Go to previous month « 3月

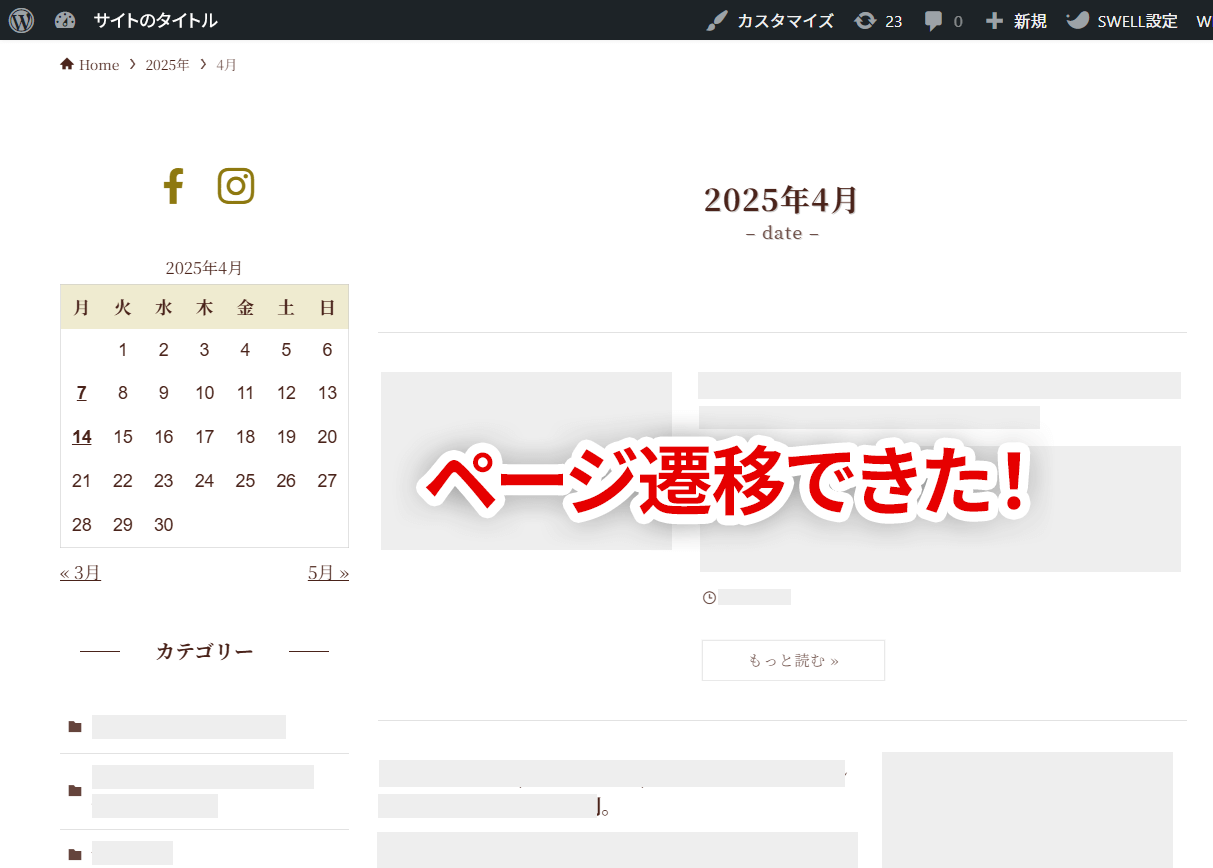[x=80, y=573]
